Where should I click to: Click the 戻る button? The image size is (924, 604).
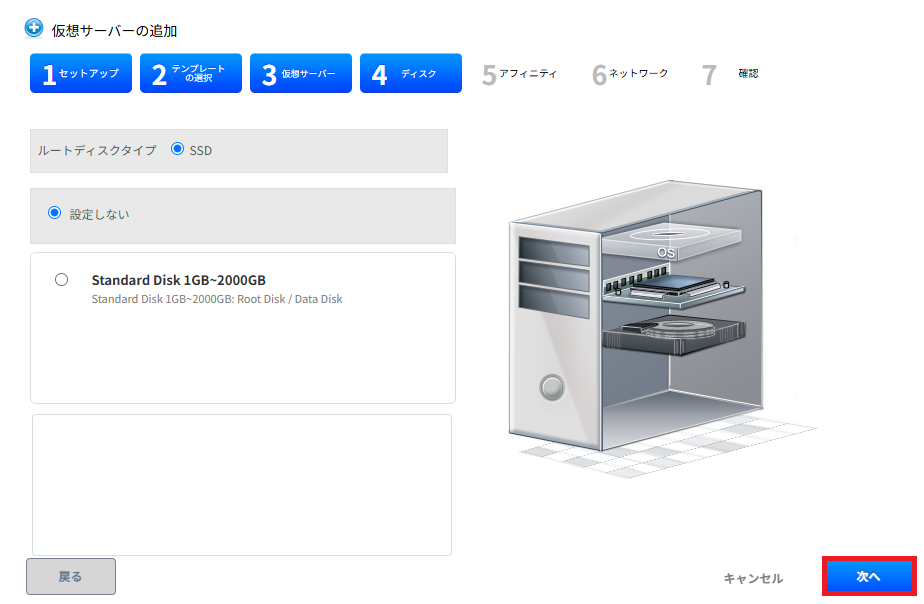[x=71, y=576]
